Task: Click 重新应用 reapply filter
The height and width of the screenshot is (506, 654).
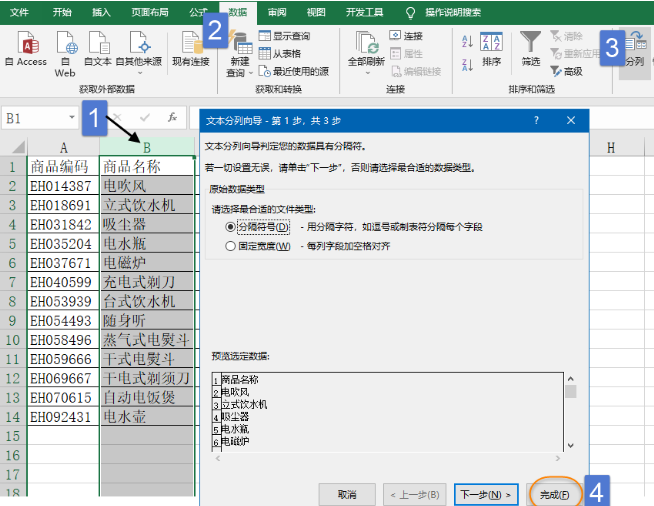Action: [575, 53]
